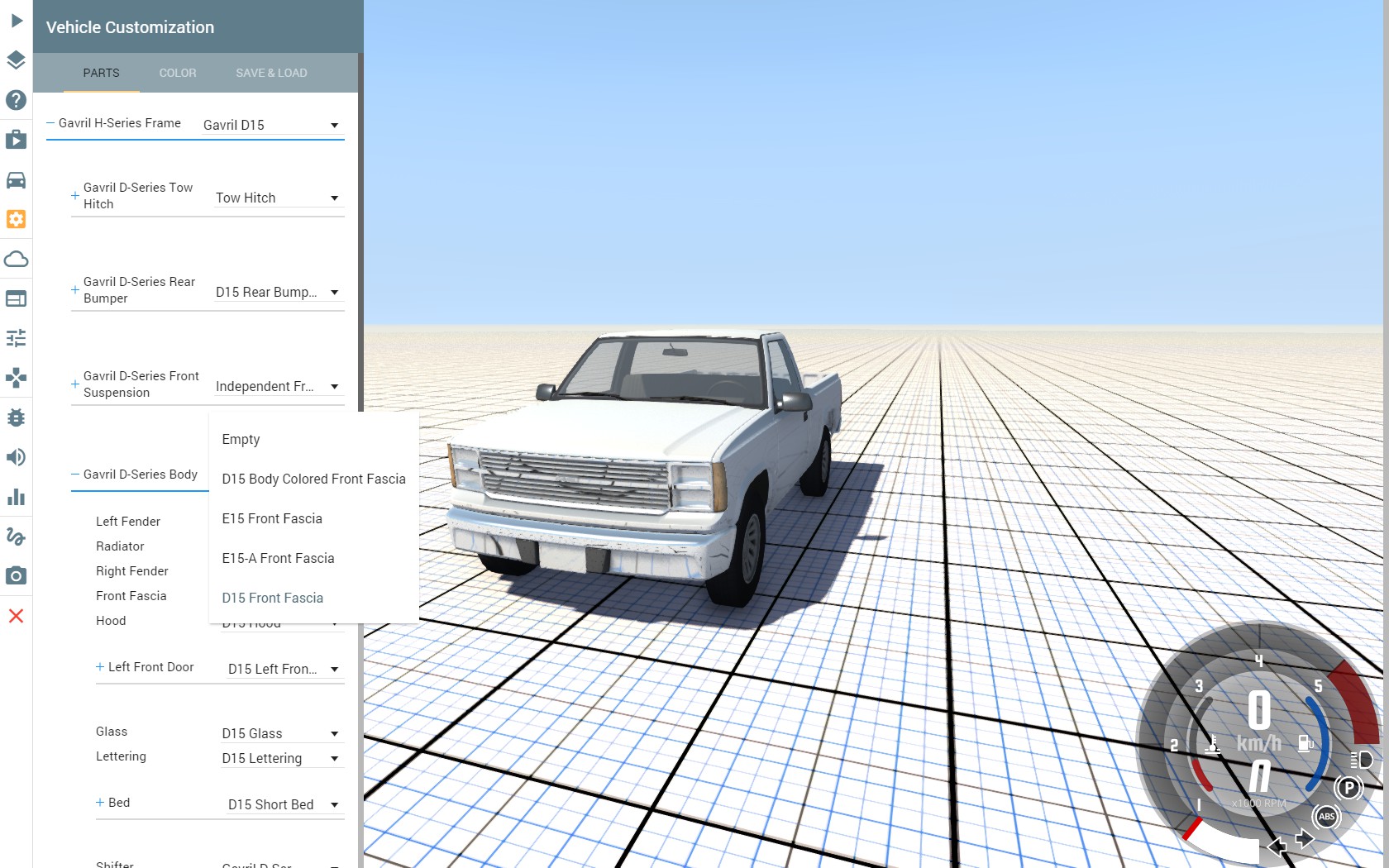Image resolution: width=1389 pixels, height=868 pixels.
Task: Expand the Bed item
Action: [x=100, y=803]
